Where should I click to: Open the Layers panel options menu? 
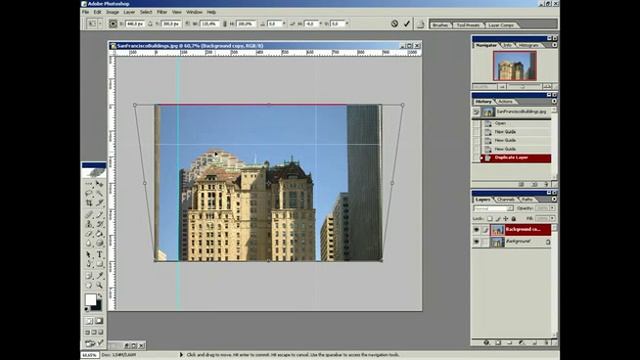[x=554, y=199]
